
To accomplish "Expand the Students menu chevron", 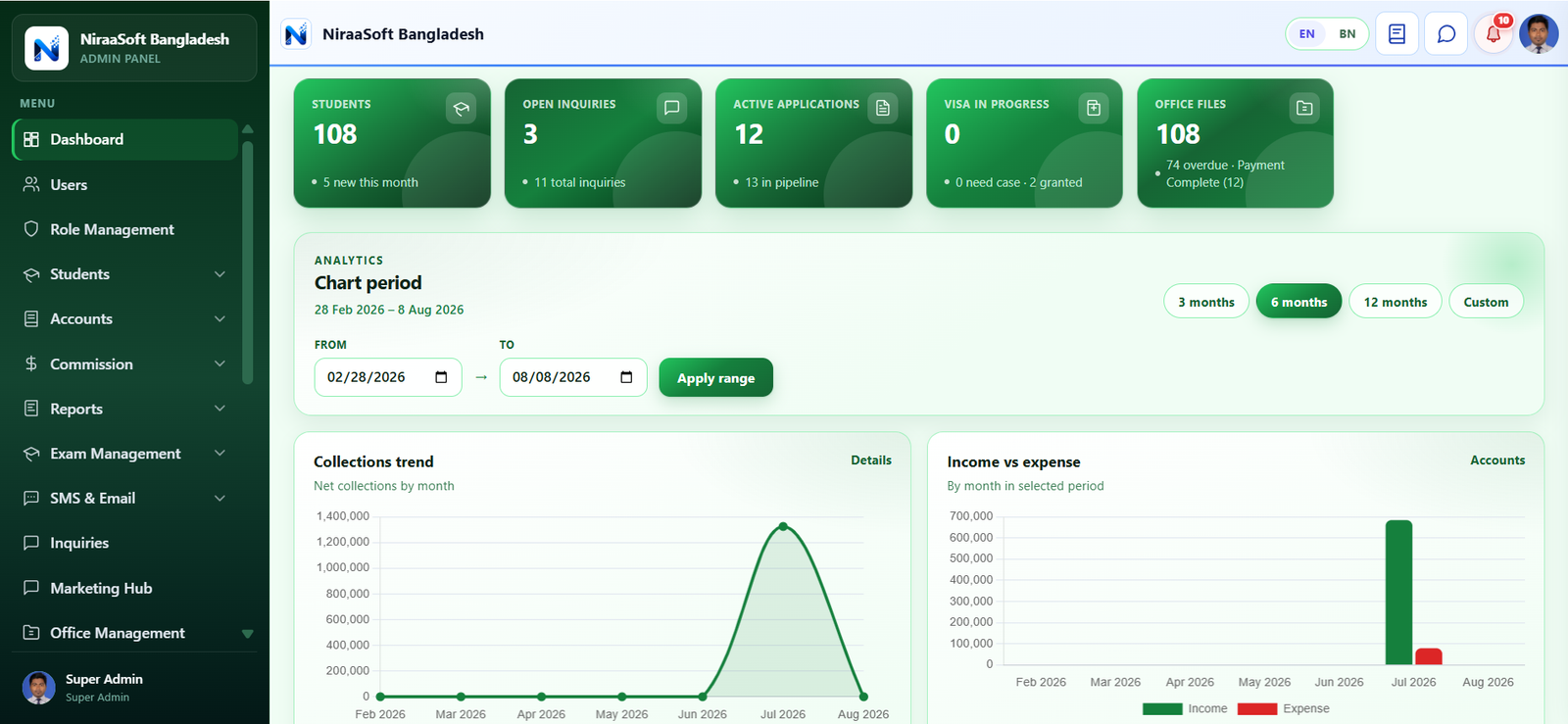I will (220, 274).
